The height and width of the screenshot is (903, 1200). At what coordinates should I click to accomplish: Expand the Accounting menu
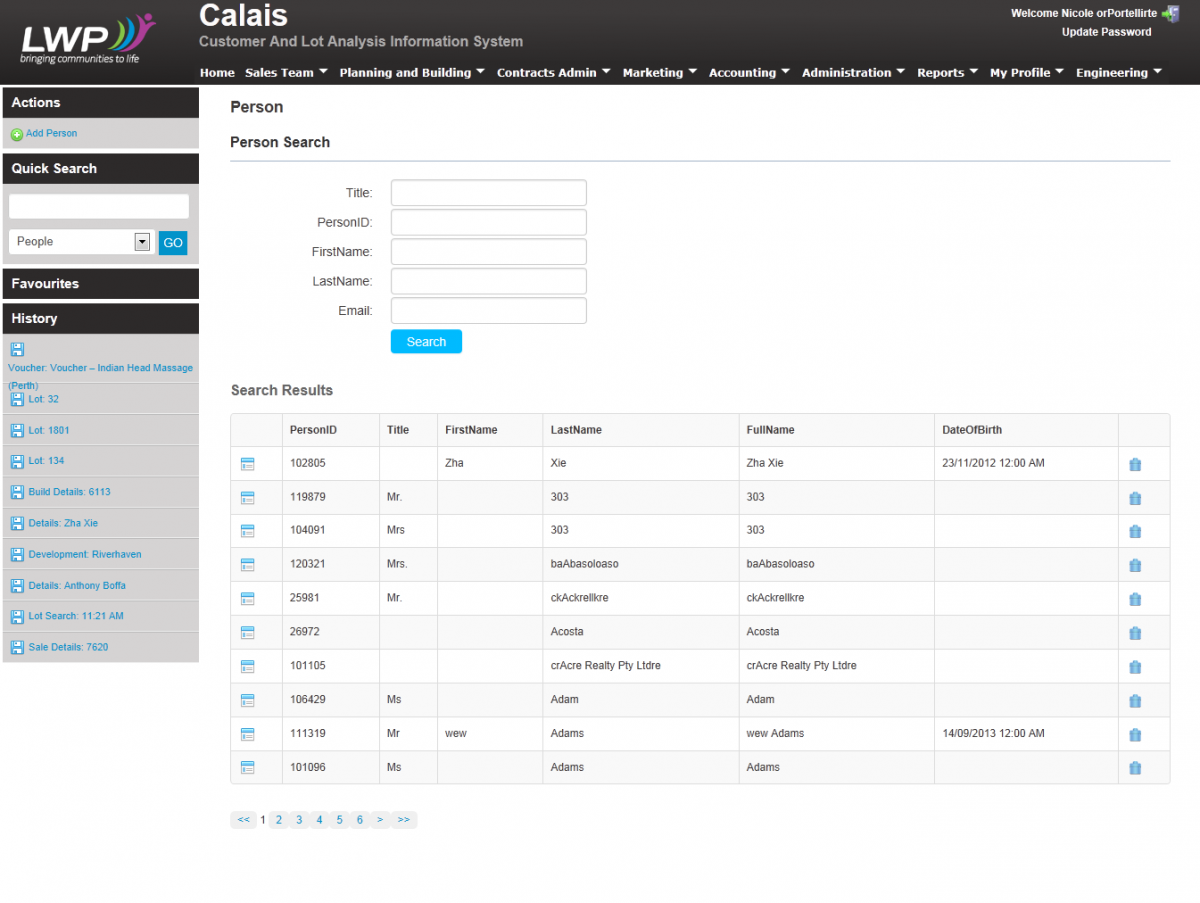tap(748, 73)
